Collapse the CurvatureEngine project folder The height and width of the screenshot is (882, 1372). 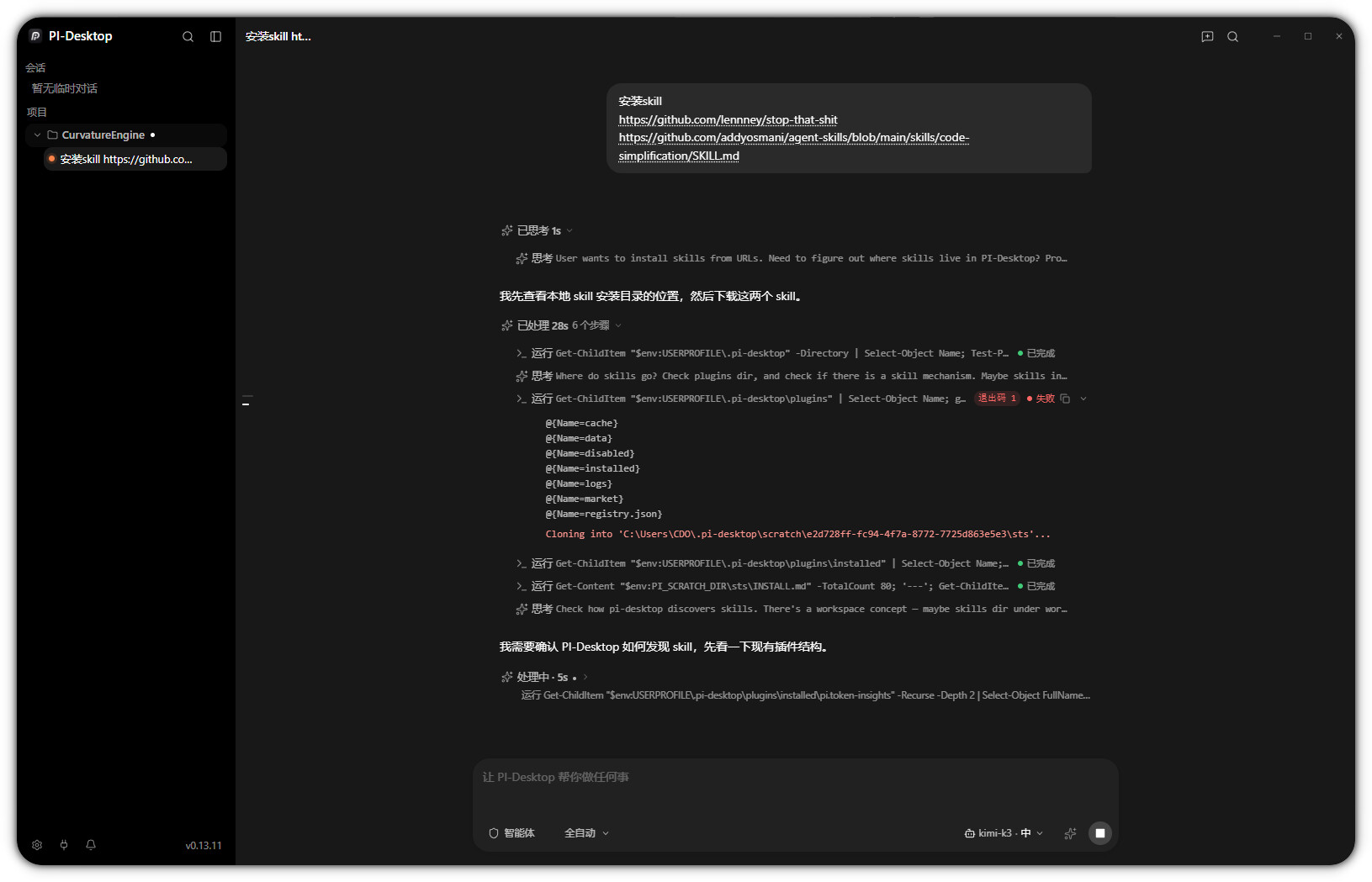[x=37, y=135]
